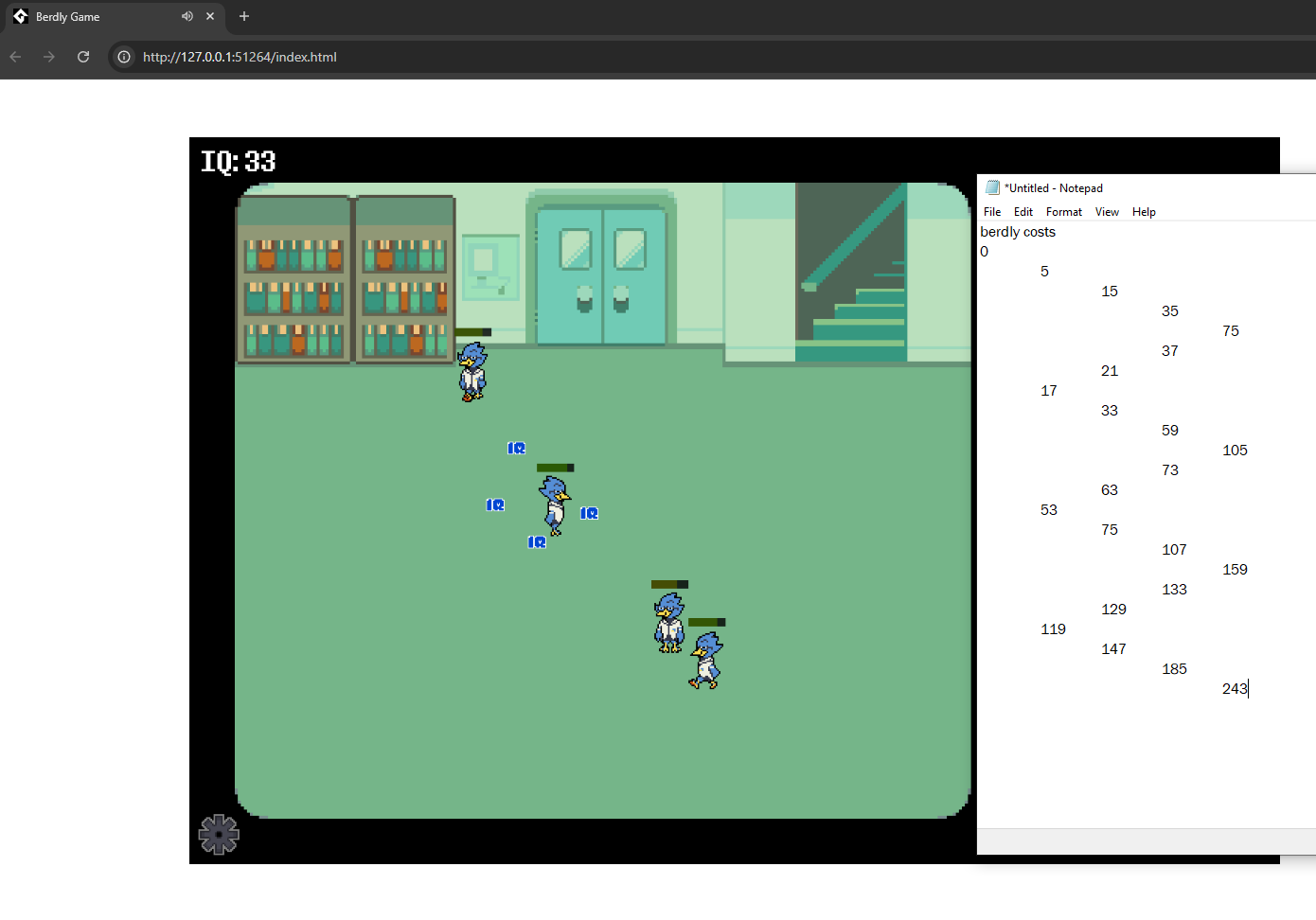Click the left panel of the teal door

570,275
